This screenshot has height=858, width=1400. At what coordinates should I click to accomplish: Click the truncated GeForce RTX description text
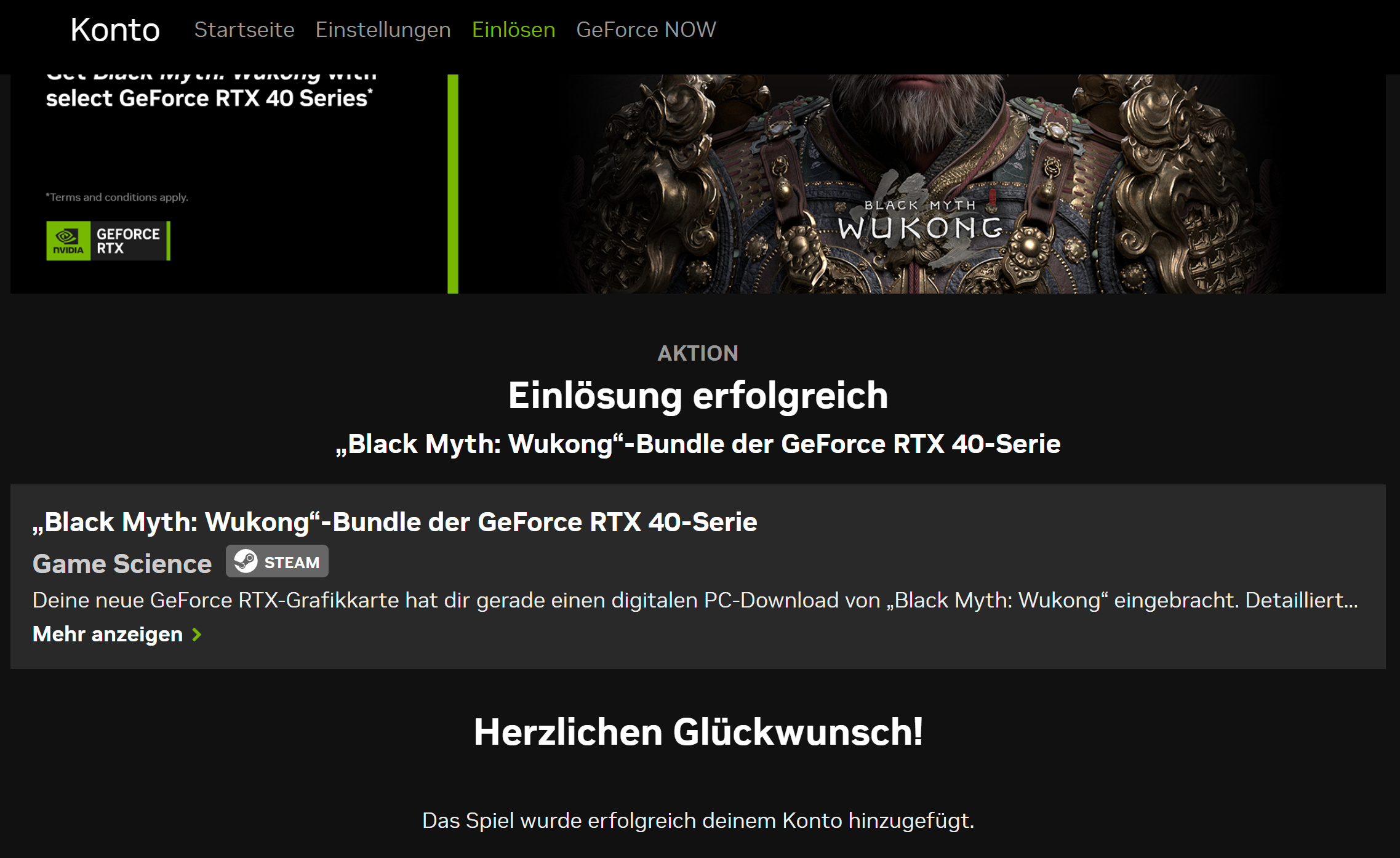click(x=695, y=600)
